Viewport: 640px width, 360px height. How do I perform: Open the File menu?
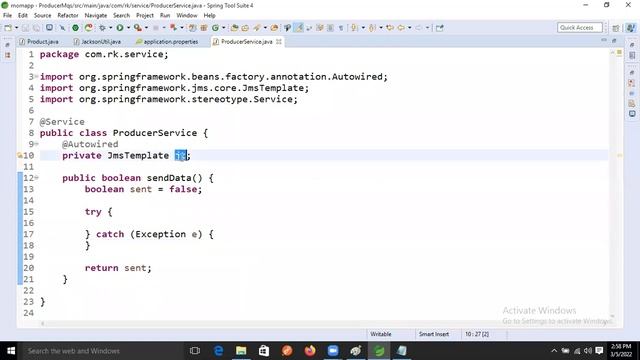[x=7, y=16]
